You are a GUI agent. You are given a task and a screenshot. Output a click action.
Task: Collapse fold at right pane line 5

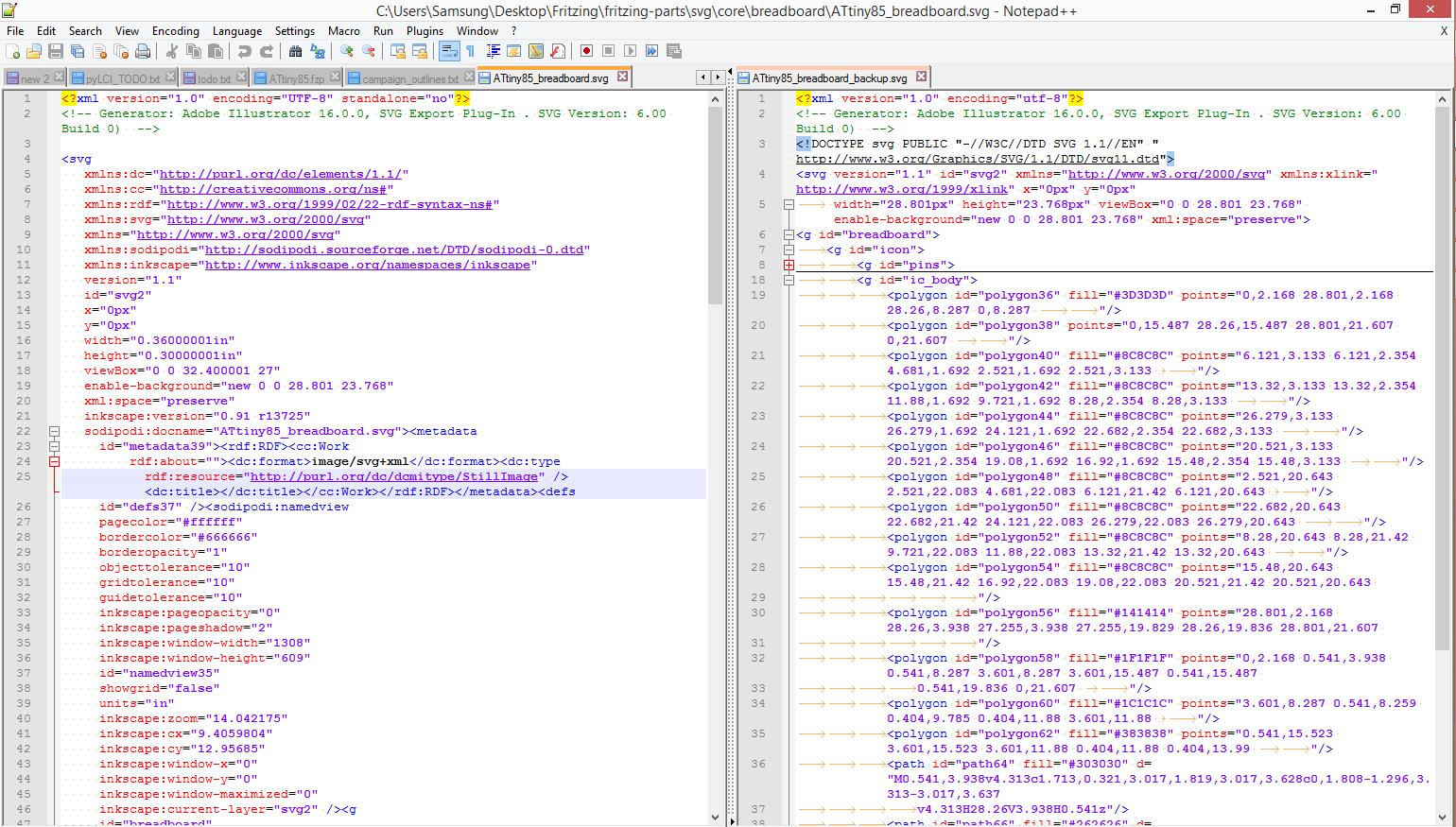pyautogui.click(x=789, y=204)
